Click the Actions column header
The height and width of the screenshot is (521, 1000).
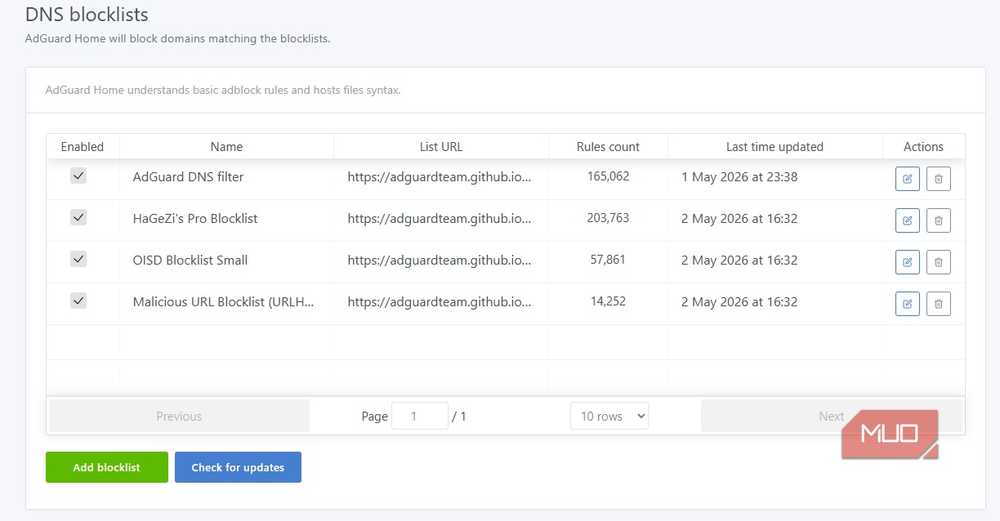coord(923,147)
